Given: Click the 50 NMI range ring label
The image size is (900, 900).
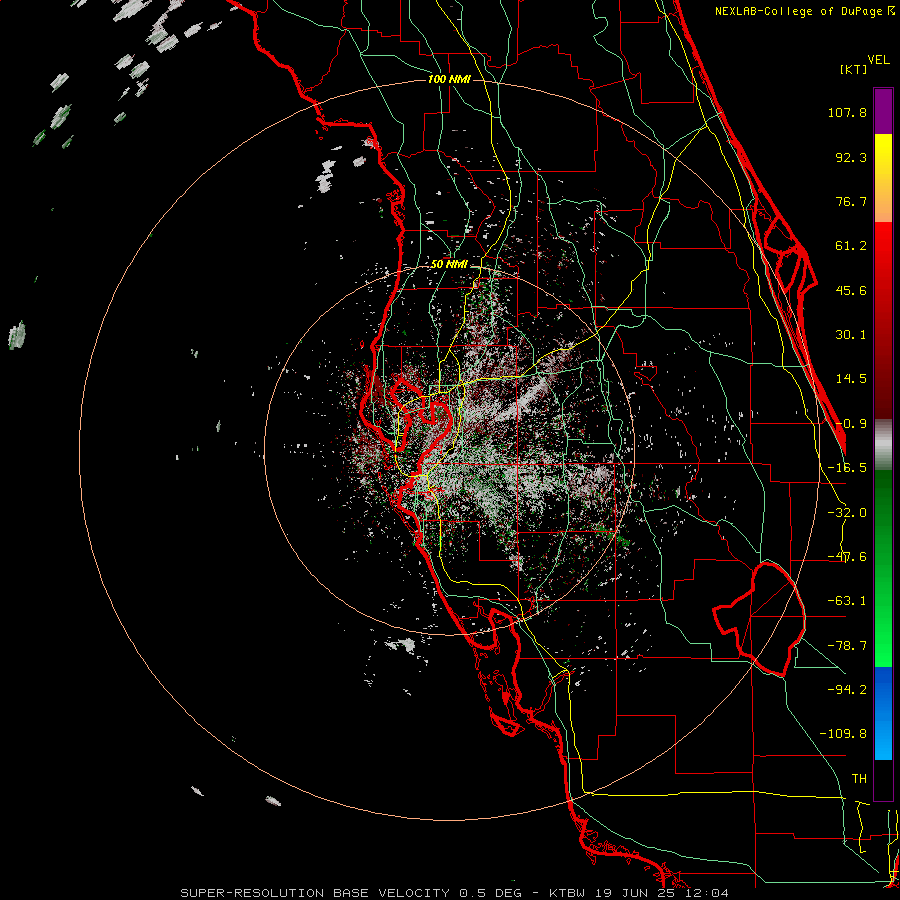Looking at the screenshot, I should [x=449, y=265].
